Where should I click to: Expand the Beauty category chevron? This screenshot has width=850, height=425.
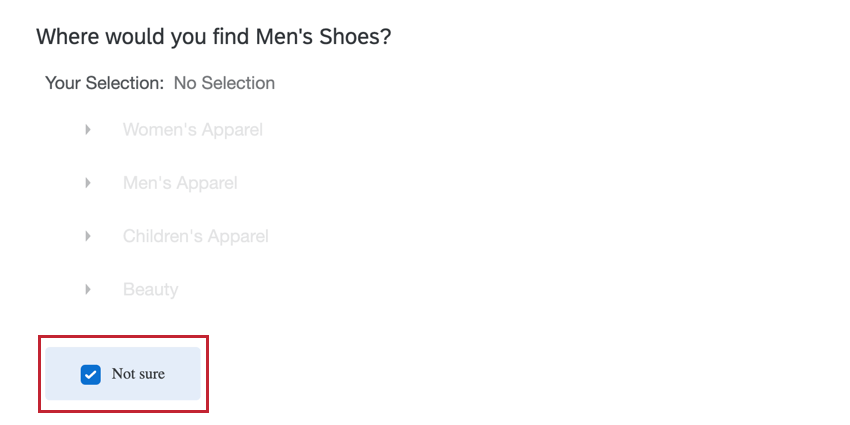[88, 289]
